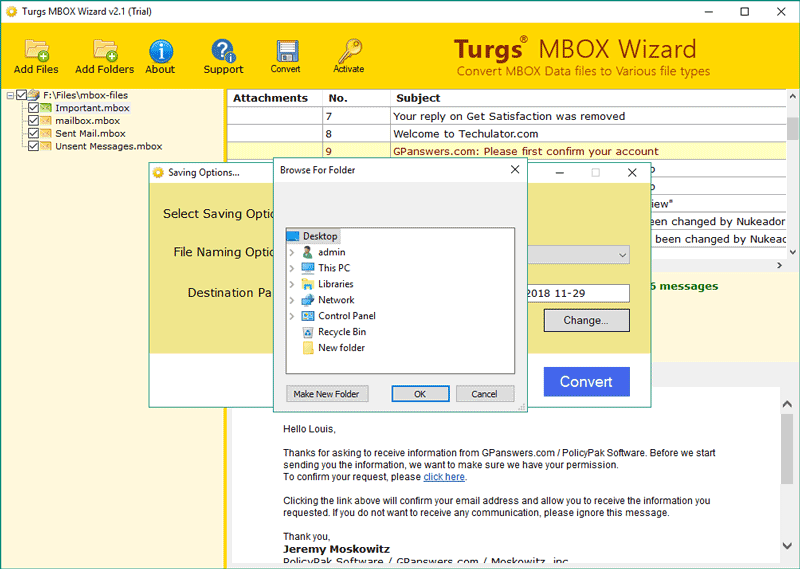Click the blue Convert button
The height and width of the screenshot is (569, 800).
[586, 382]
